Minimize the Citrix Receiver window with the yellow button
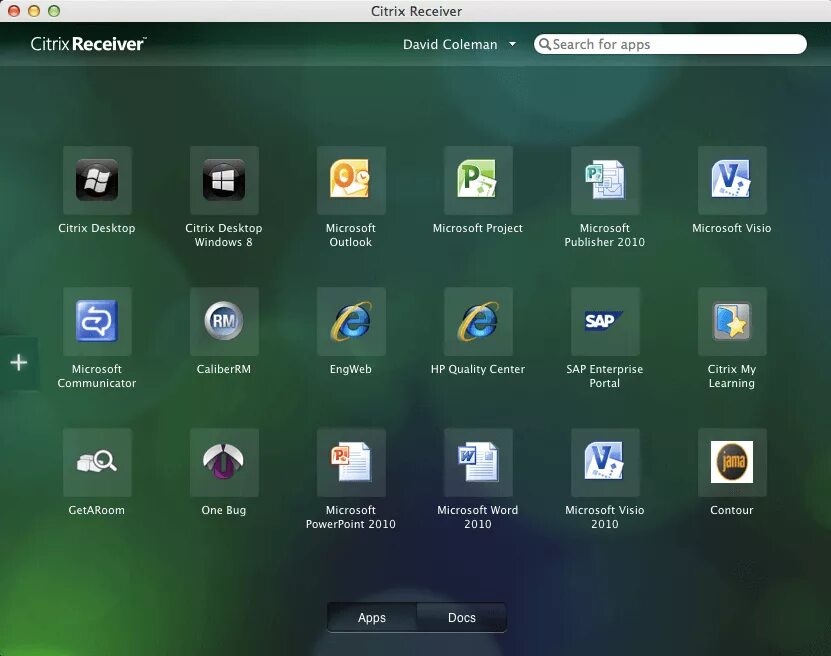The width and height of the screenshot is (831, 656). coord(34,11)
